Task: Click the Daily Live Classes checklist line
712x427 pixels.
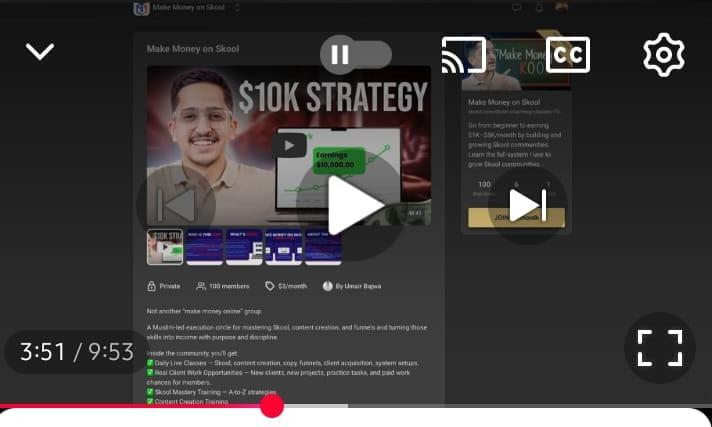Action: [282, 363]
